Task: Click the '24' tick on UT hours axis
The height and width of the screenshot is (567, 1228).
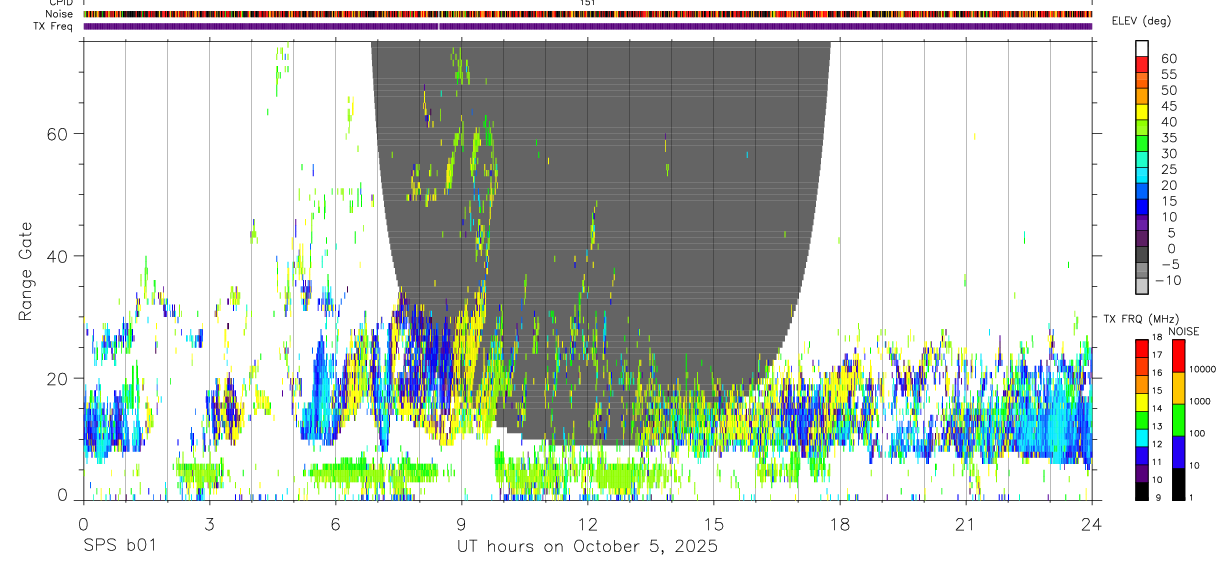Action: pyautogui.click(x=1092, y=523)
